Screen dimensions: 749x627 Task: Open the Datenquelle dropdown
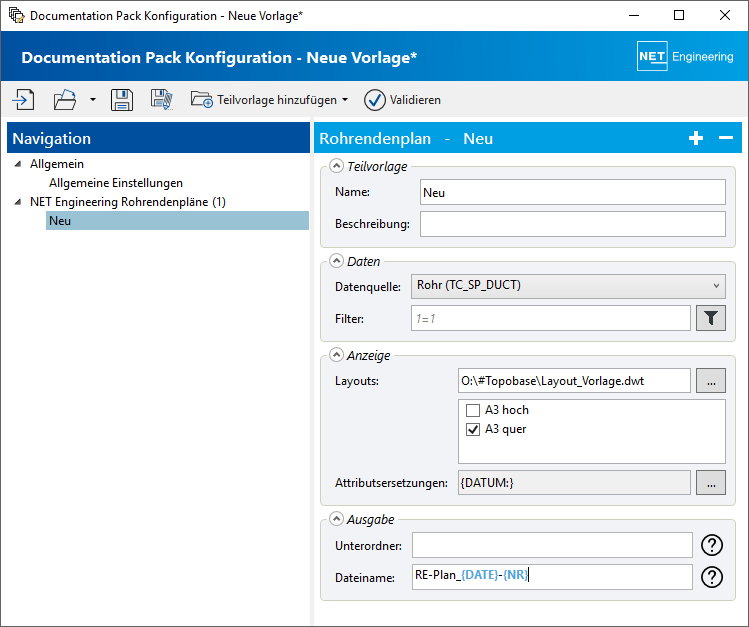568,286
